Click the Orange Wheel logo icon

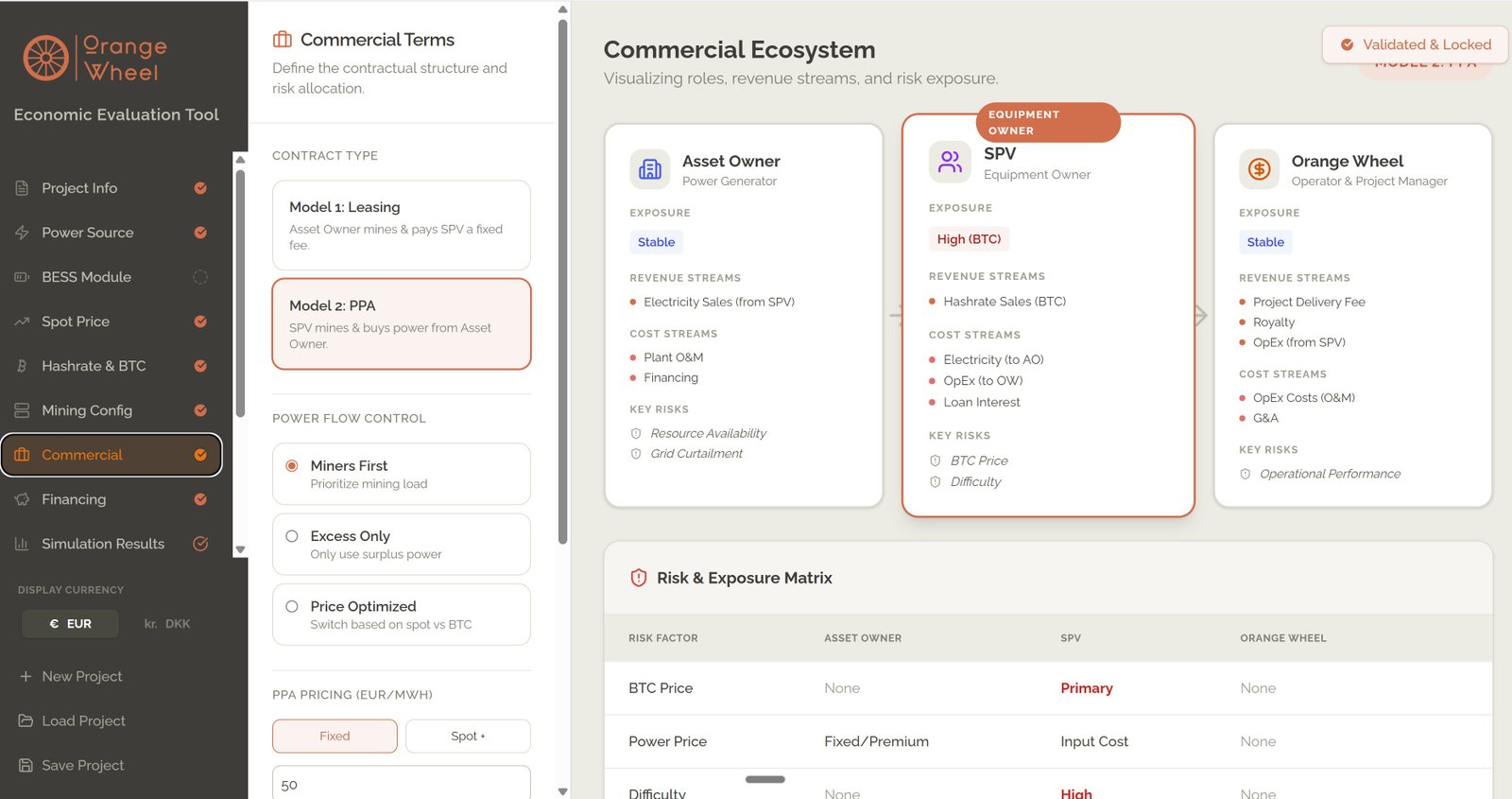pos(46,58)
